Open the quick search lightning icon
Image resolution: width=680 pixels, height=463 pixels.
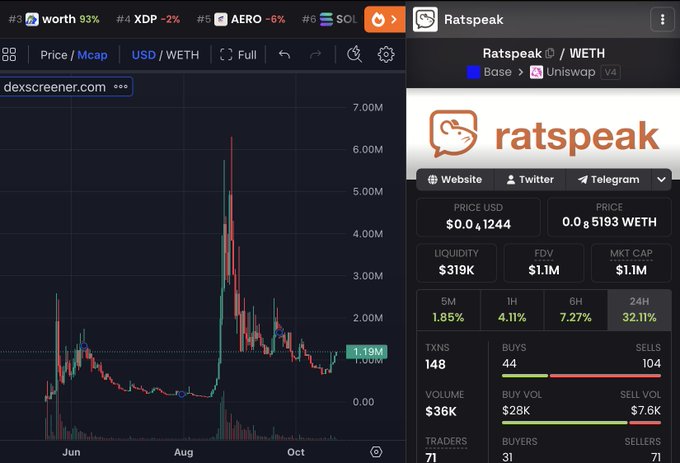point(355,54)
